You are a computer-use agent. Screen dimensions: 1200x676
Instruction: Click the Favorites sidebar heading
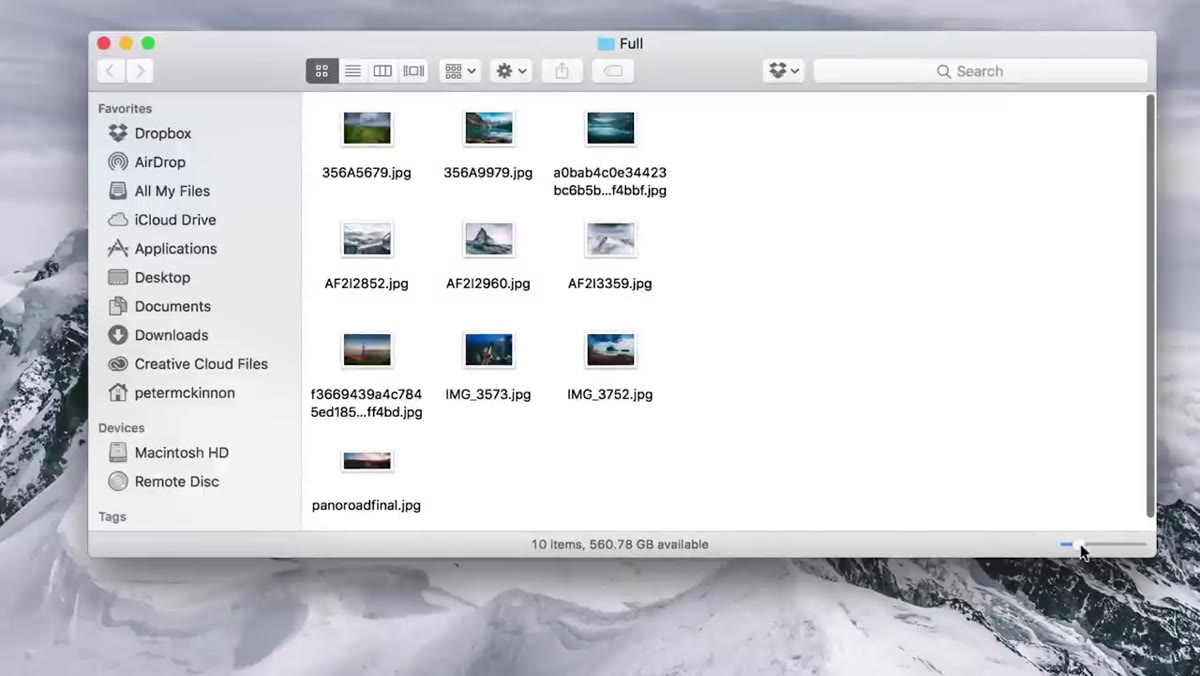point(125,108)
